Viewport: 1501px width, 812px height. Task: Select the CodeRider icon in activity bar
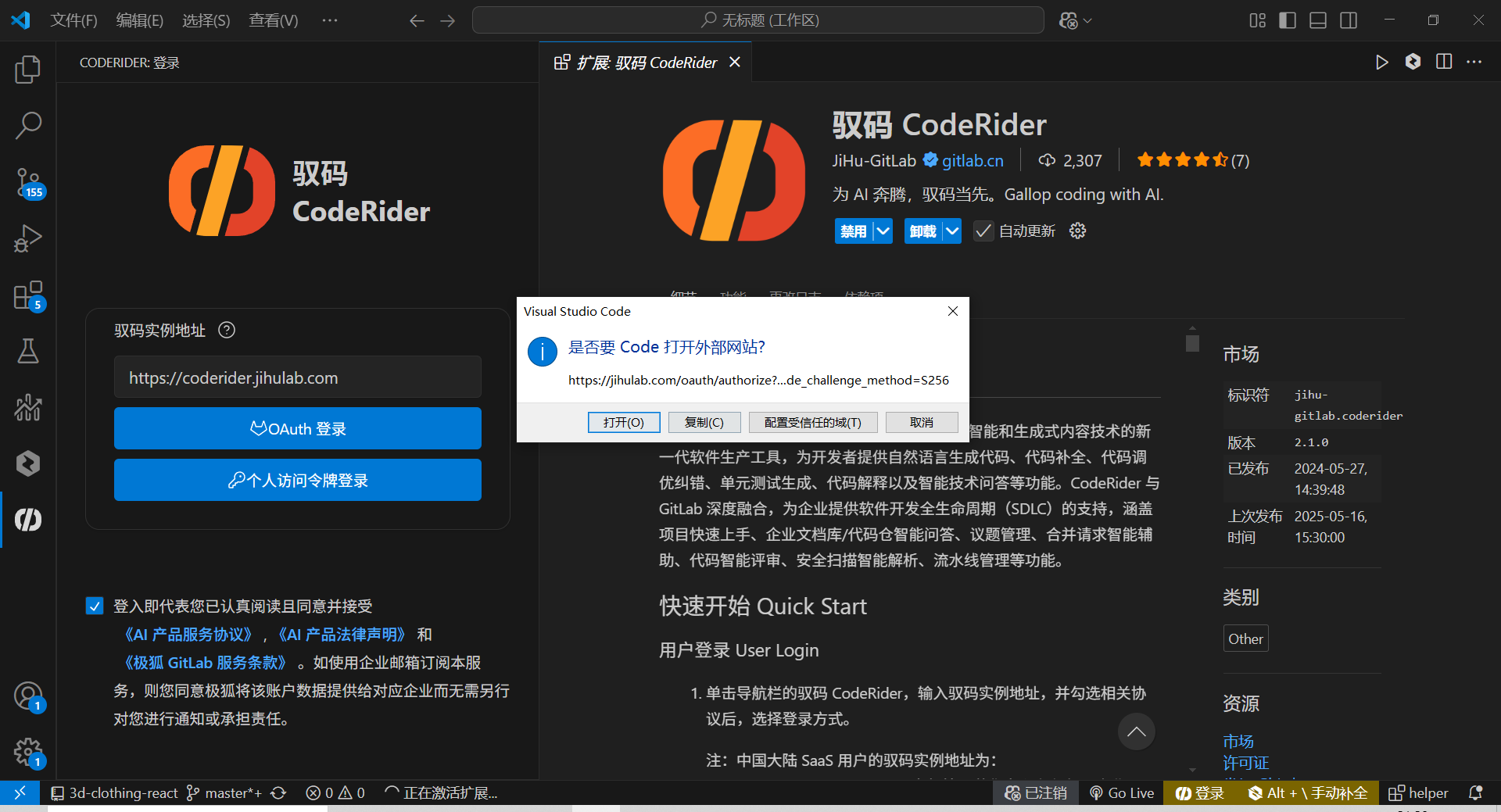[28, 520]
